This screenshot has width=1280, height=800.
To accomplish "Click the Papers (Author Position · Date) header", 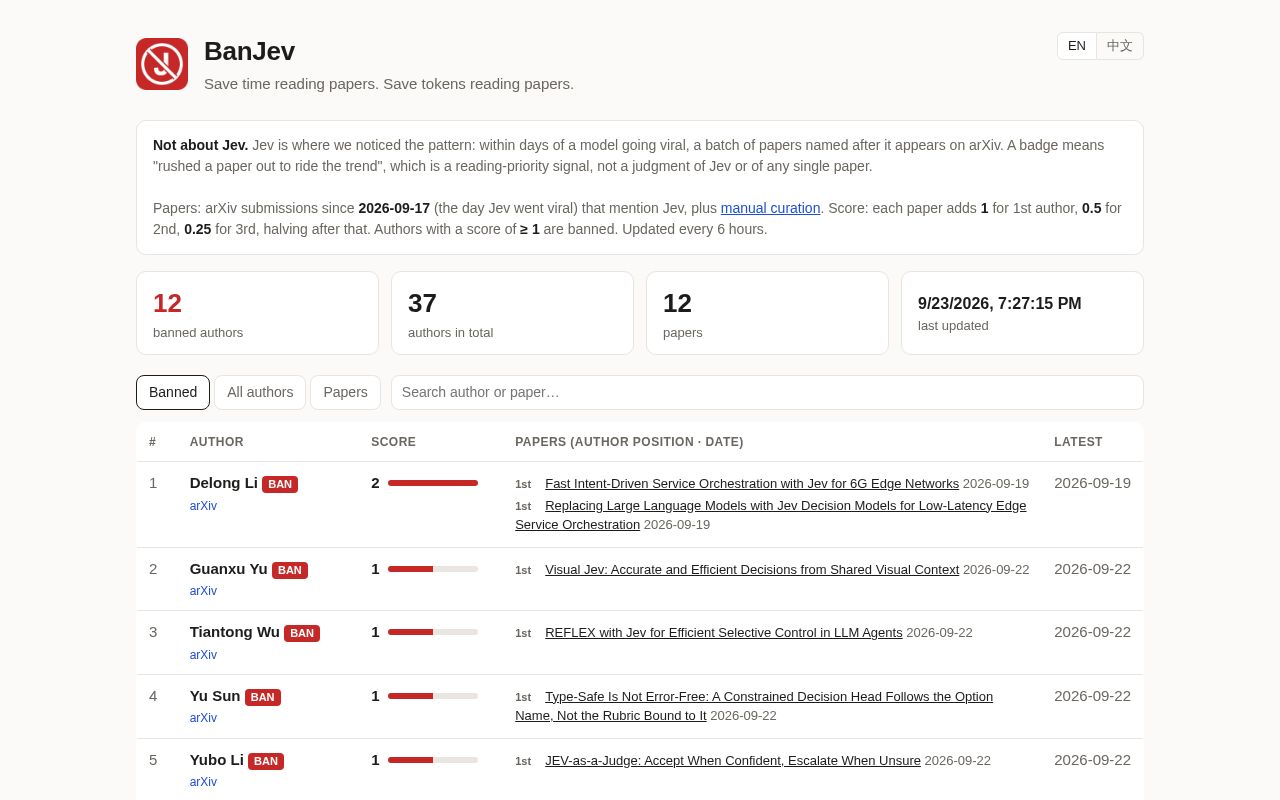I will 629,442.
